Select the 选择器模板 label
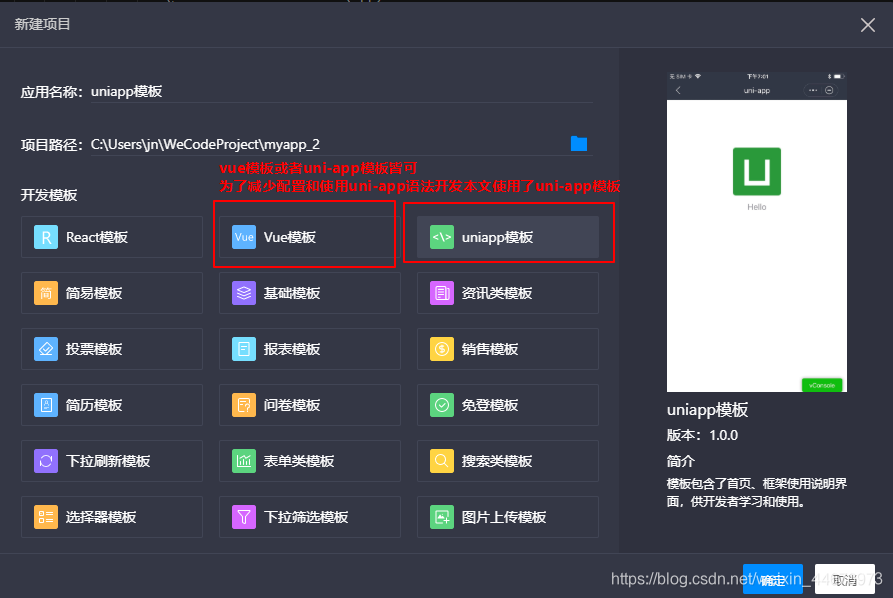This screenshot has height=598, width=893. [101, 517]
